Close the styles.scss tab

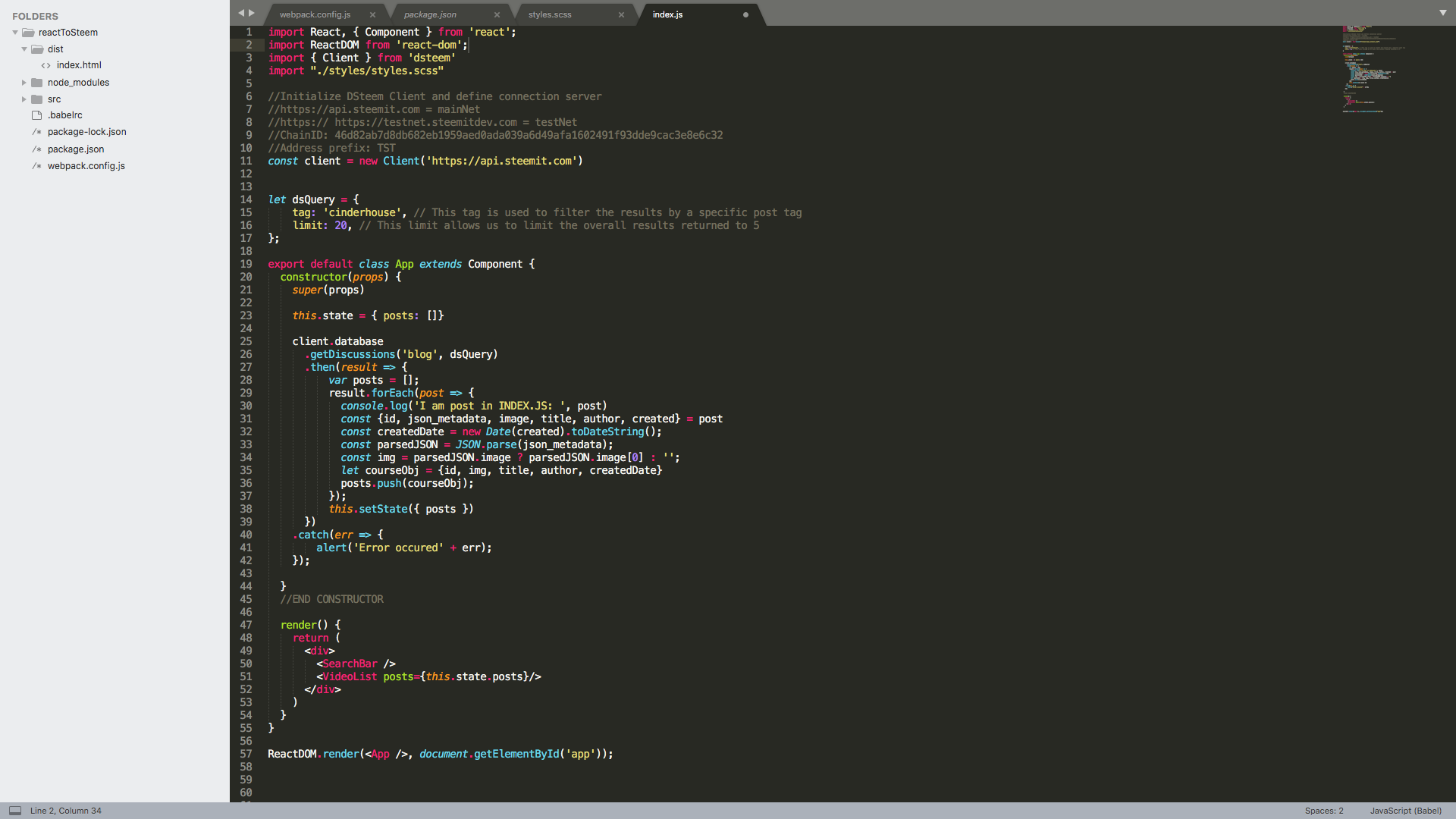[x=621, y=15]
